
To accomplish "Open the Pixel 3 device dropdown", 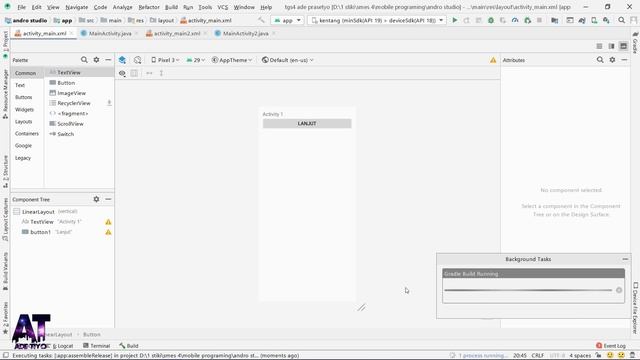I will tap(165, 60).
